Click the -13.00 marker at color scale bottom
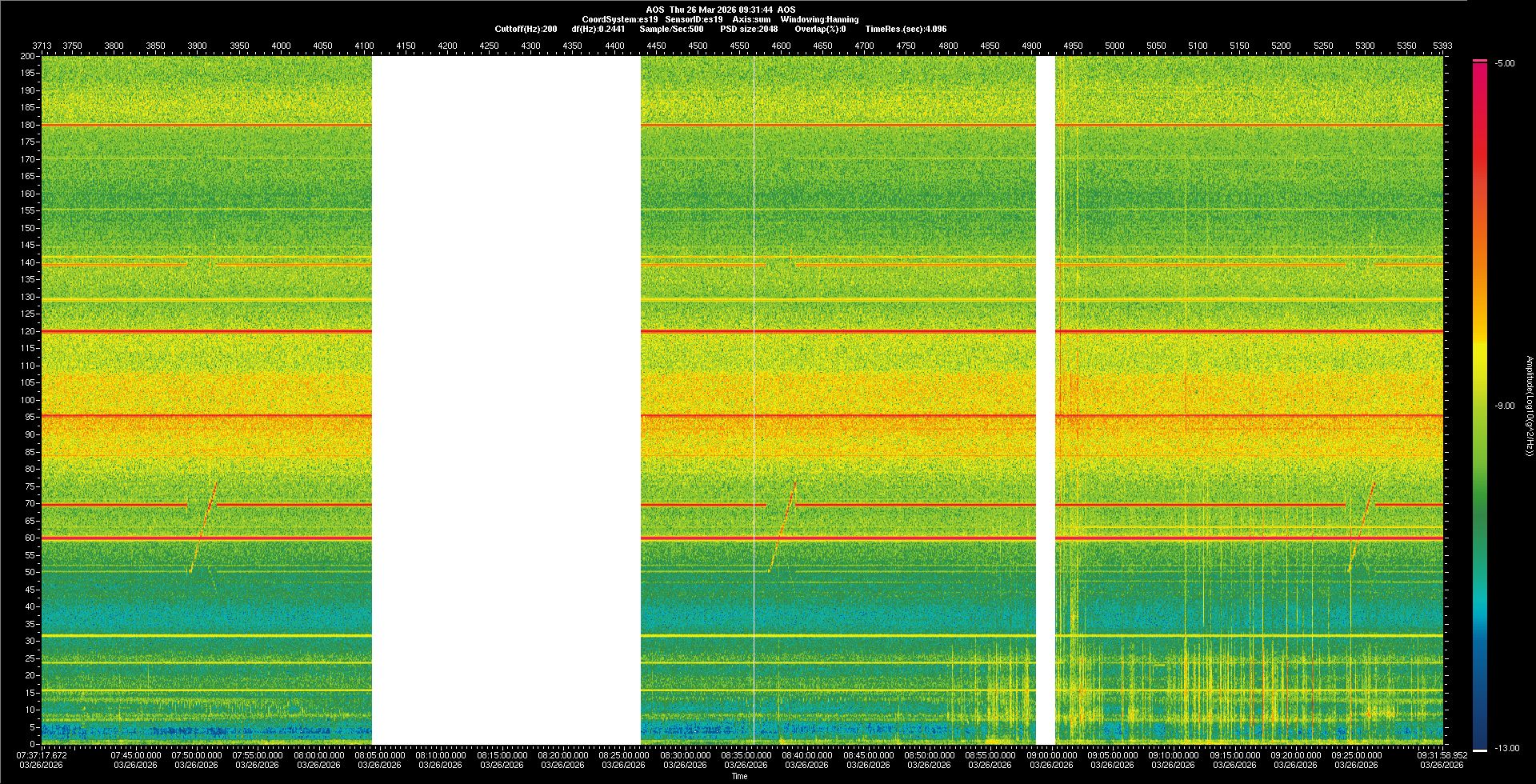This screenshot has height=784, width=1536. 1506,748
